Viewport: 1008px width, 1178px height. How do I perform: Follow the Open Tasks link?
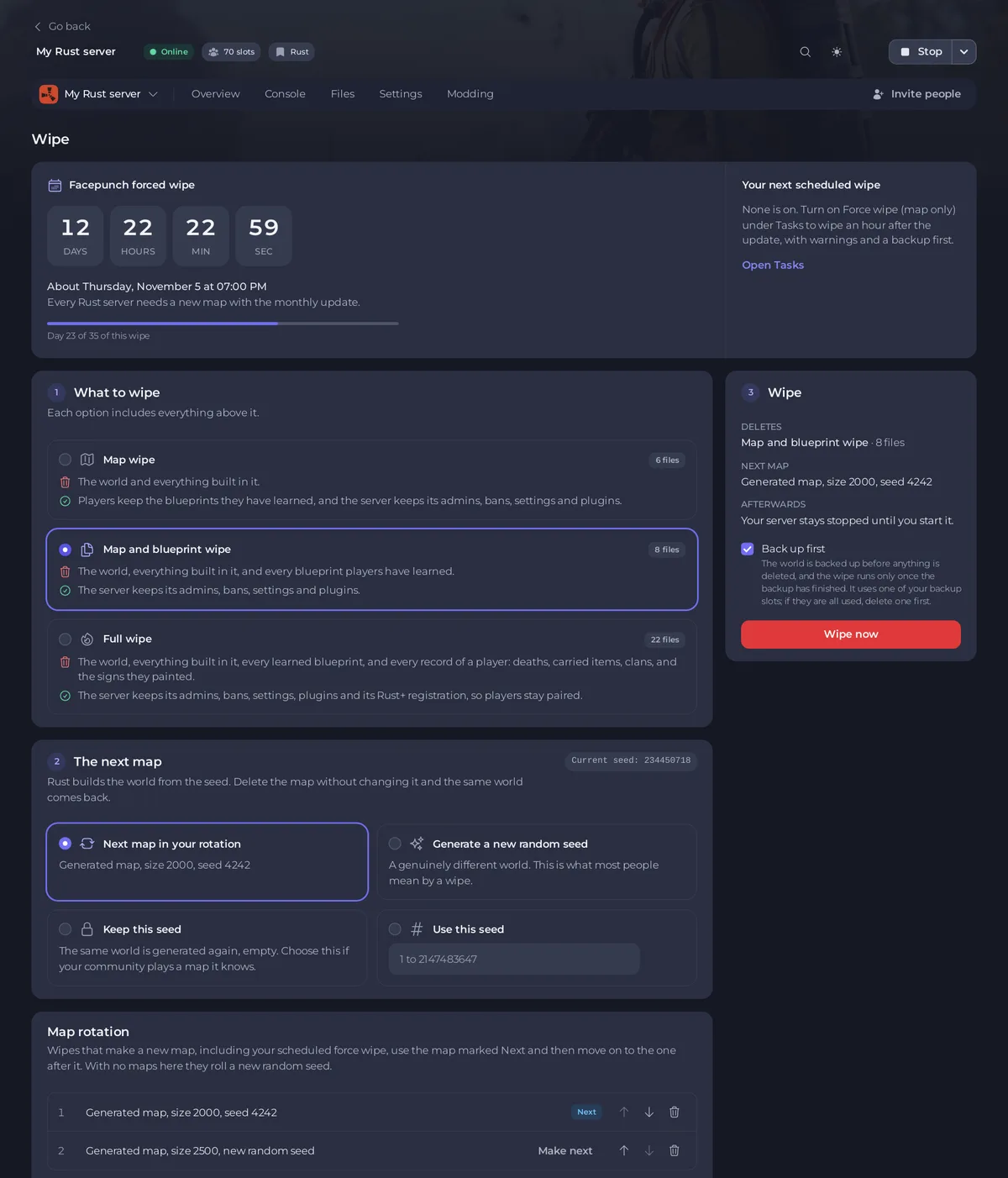point(773,265)
